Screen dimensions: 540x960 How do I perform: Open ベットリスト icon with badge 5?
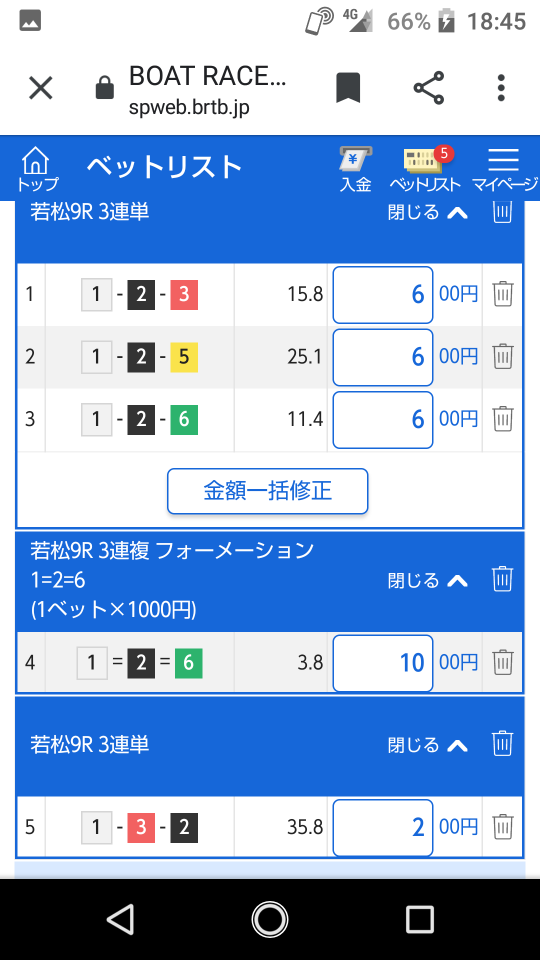pos(425,170)
